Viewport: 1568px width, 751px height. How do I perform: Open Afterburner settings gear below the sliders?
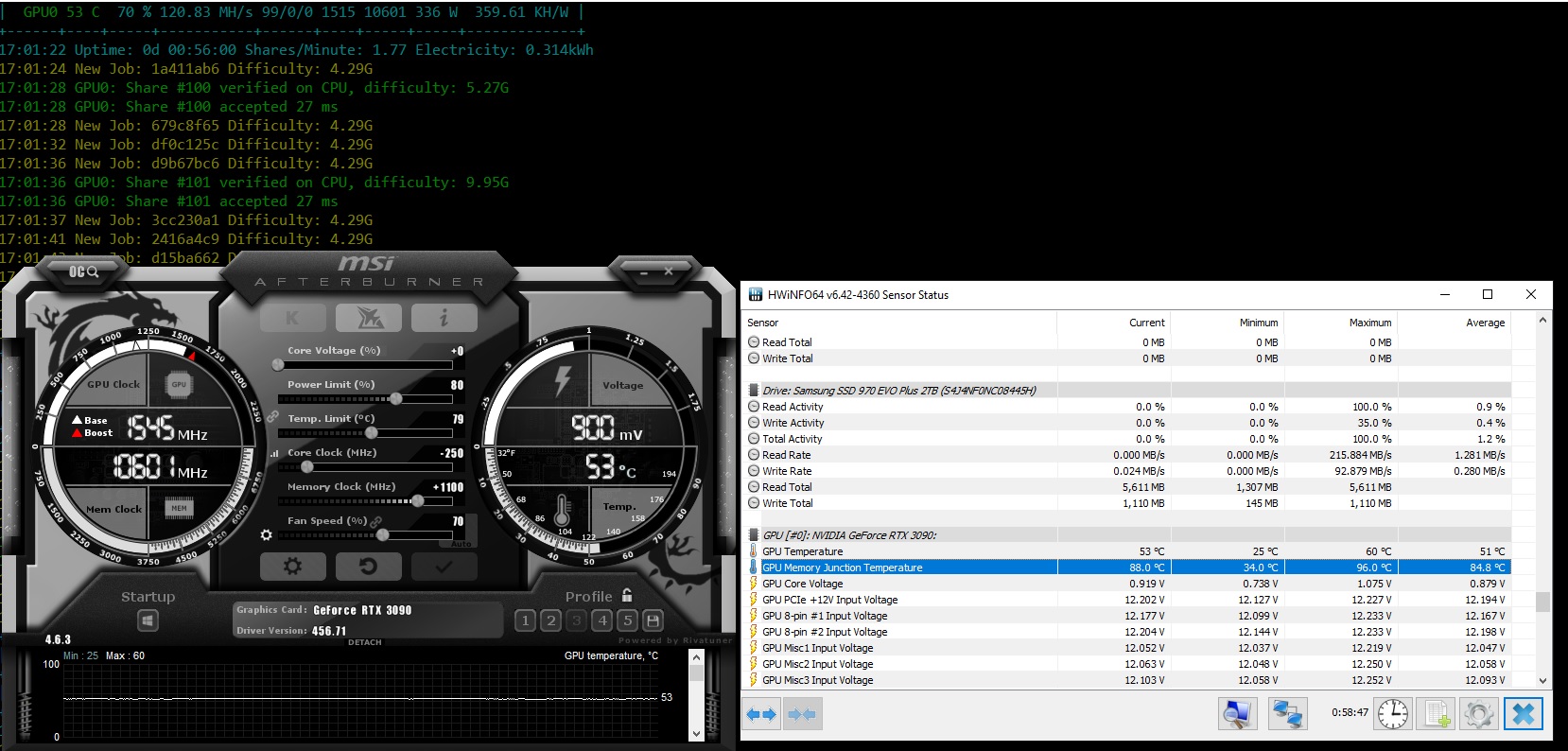292,566
